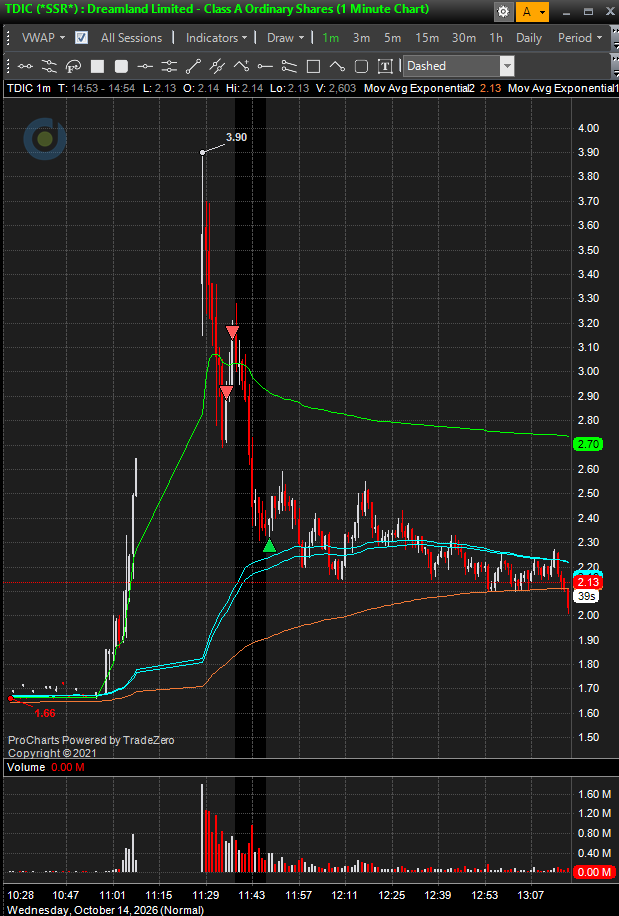Screen dimensions: 619x916
Task: Click the V: 2,603 volume readout
Action: pos(335,88)
